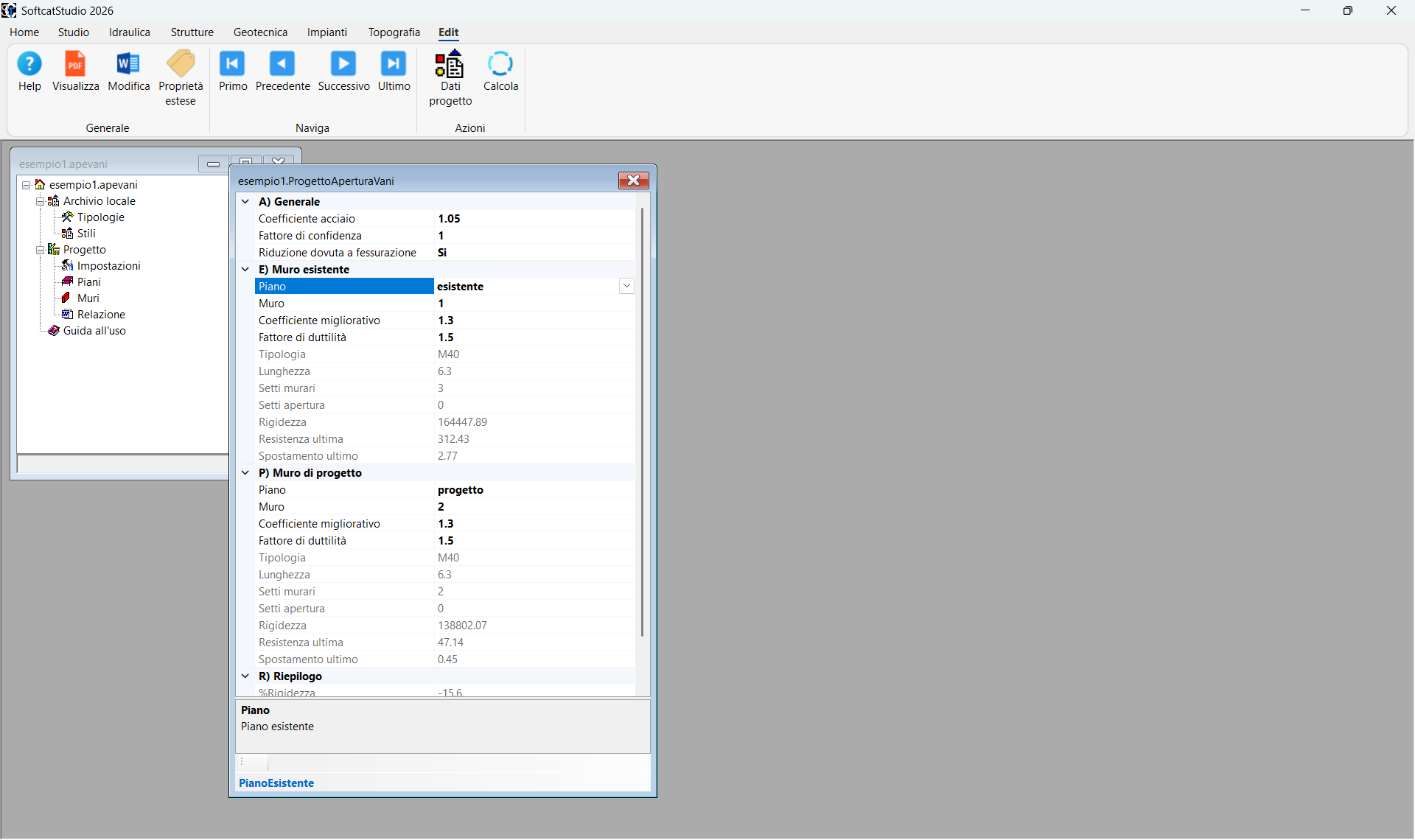The width and height of the screenshot is (1415, 840).
Task: Go to Precedente record
Action: pyautogui.click(x=282, y=71)
